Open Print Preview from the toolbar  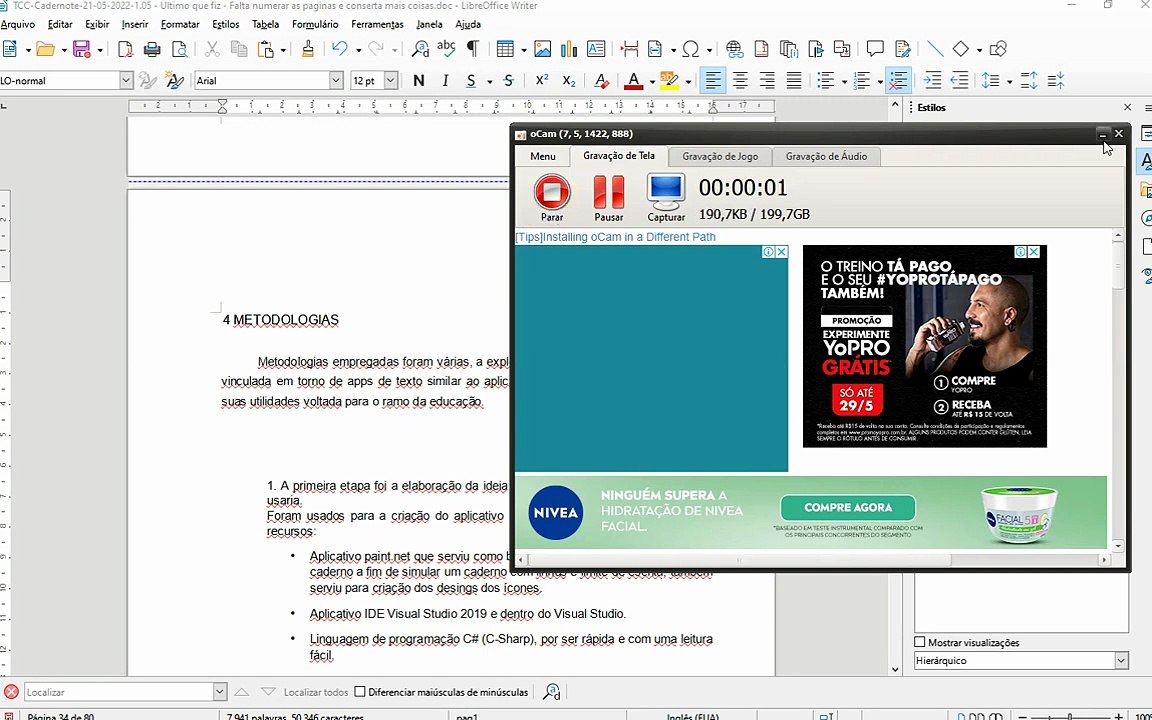pyautogui.click(x=179, y=49)
